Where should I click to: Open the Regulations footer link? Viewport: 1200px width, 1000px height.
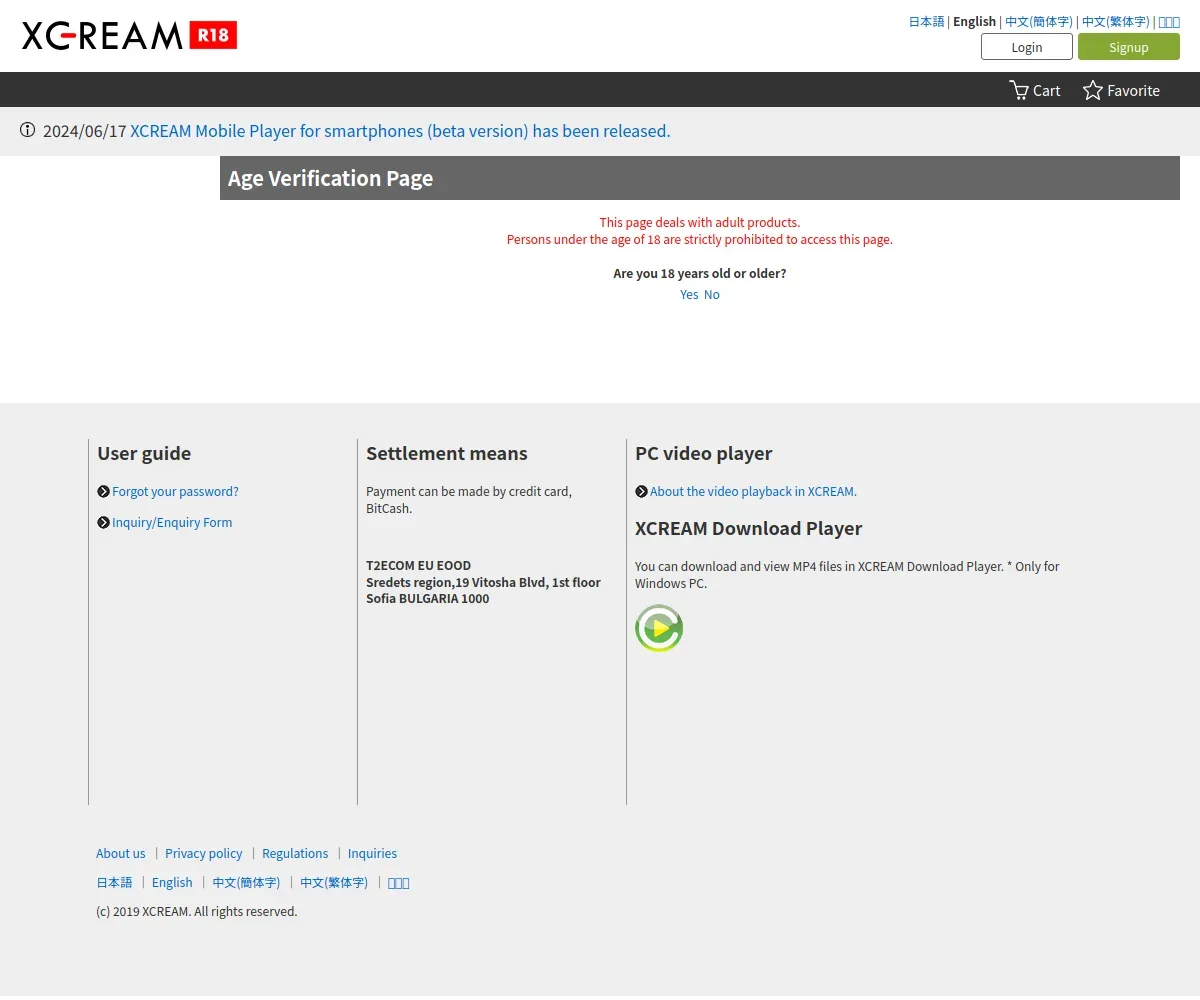click(295, 853)
